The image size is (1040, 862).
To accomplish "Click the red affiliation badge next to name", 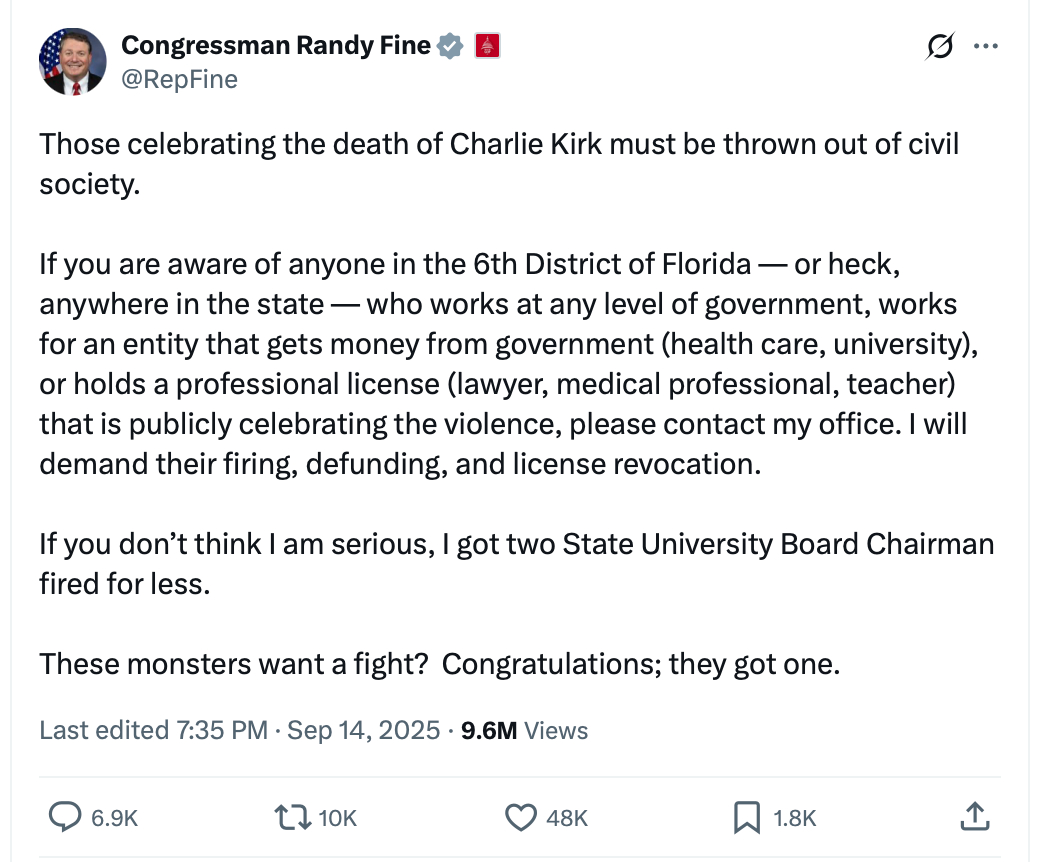I will point(486,45).
